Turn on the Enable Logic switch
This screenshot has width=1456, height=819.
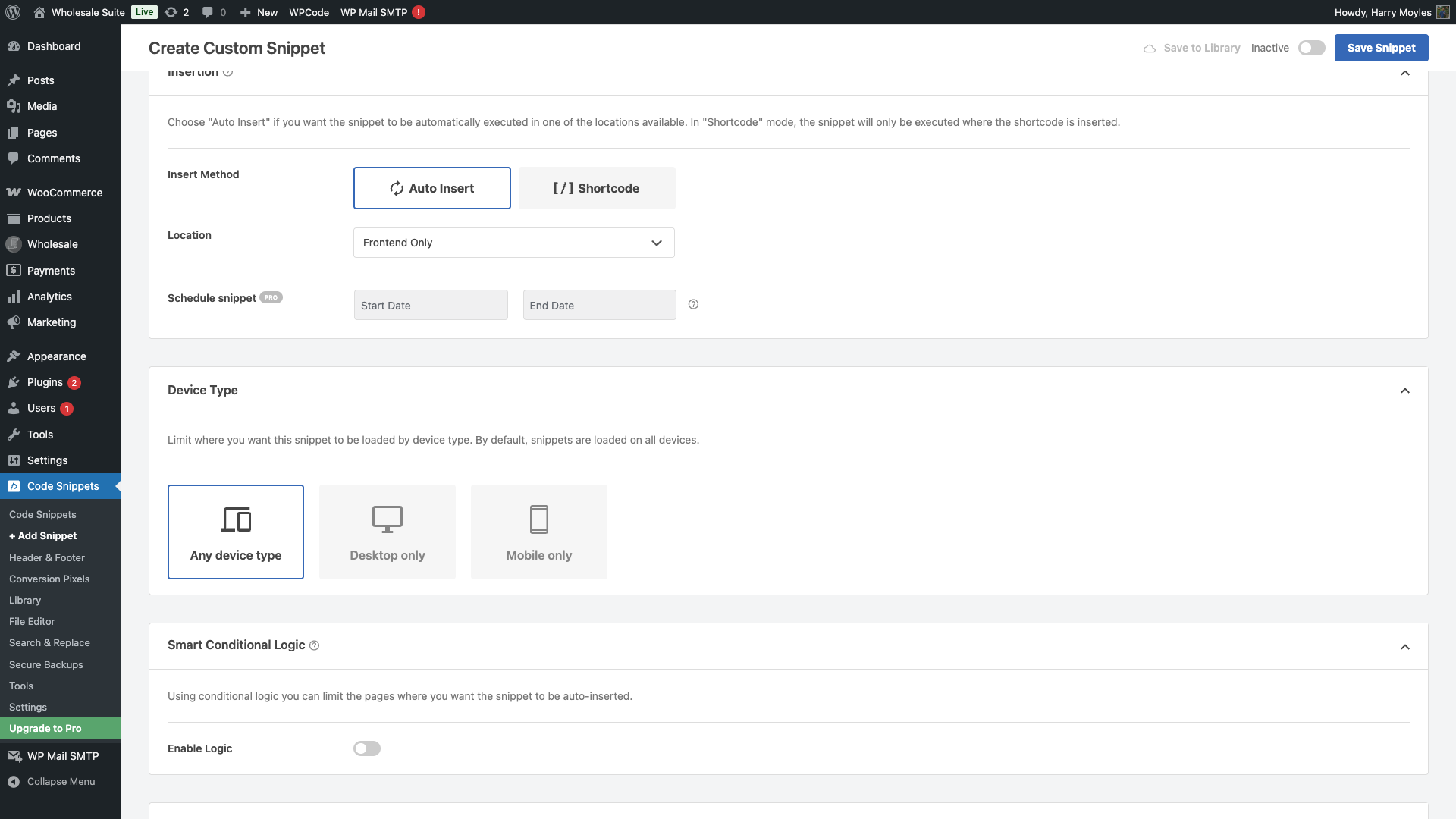(x=366, y=748)
